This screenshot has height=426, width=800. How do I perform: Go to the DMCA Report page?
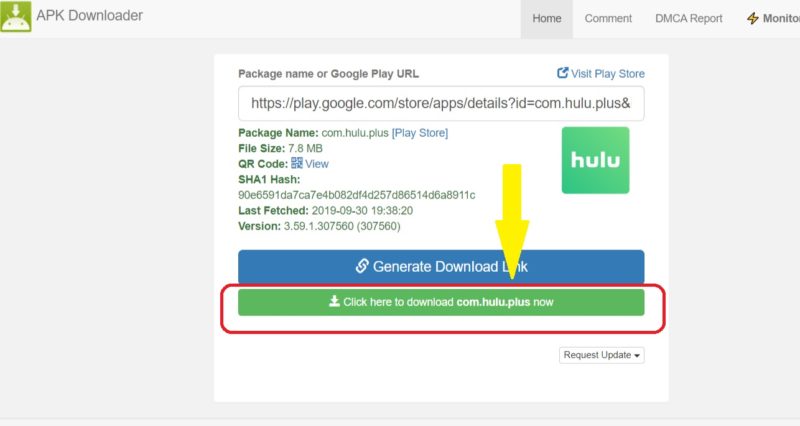coord(688,18)
